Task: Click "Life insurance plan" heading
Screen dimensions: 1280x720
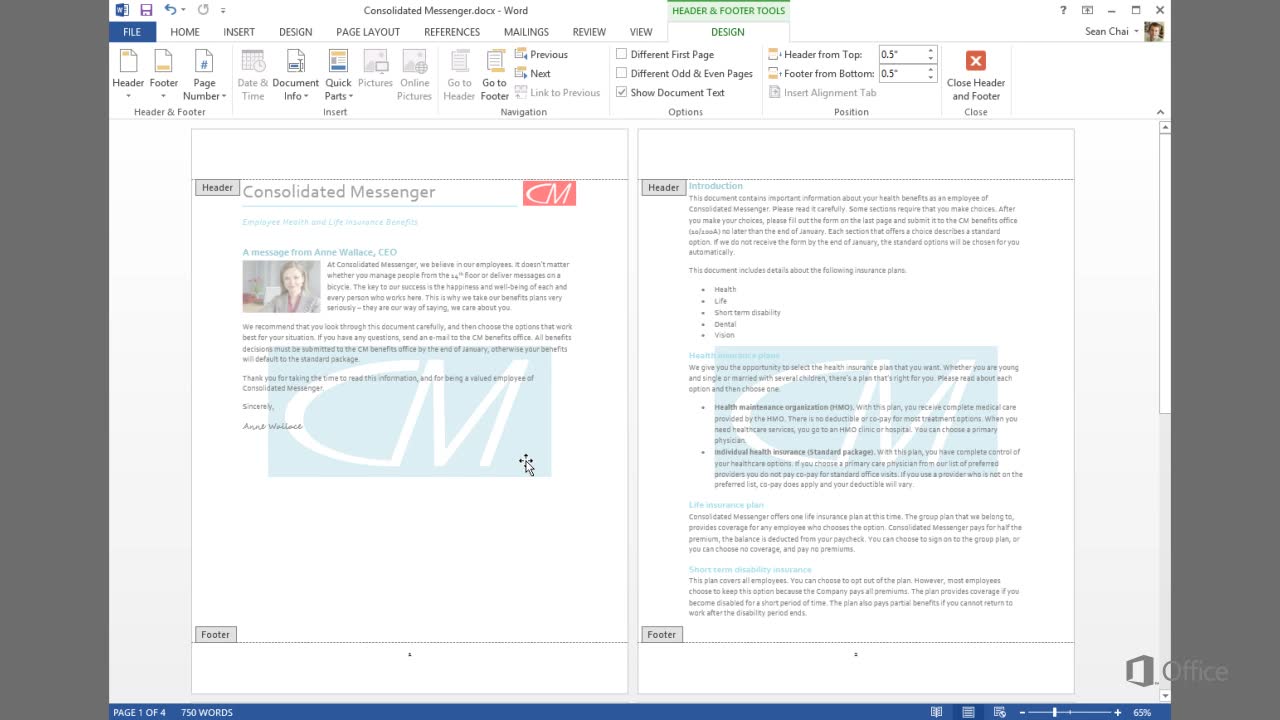Action: 726,505
